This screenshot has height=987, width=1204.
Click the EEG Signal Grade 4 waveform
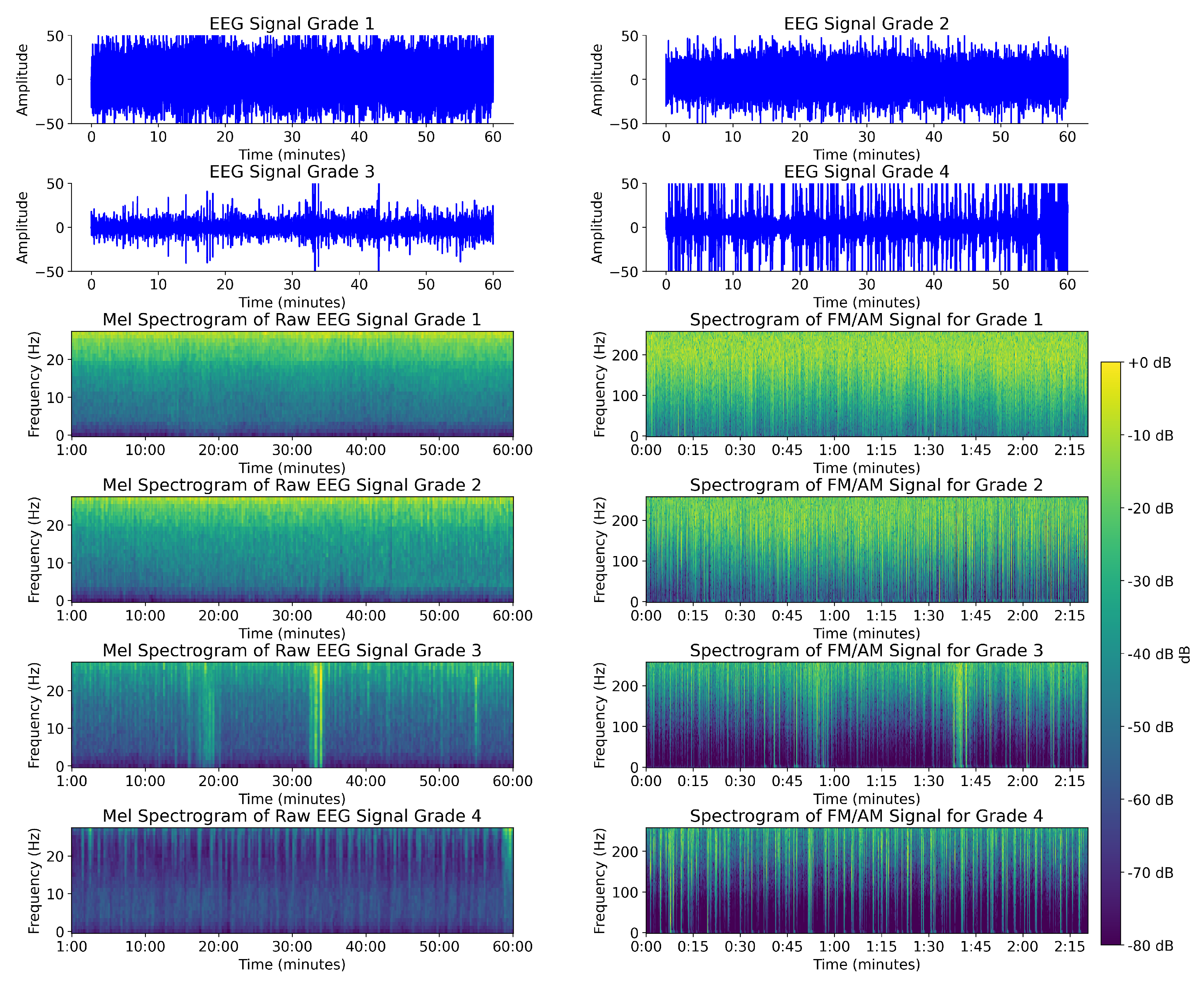coord(866,227)
